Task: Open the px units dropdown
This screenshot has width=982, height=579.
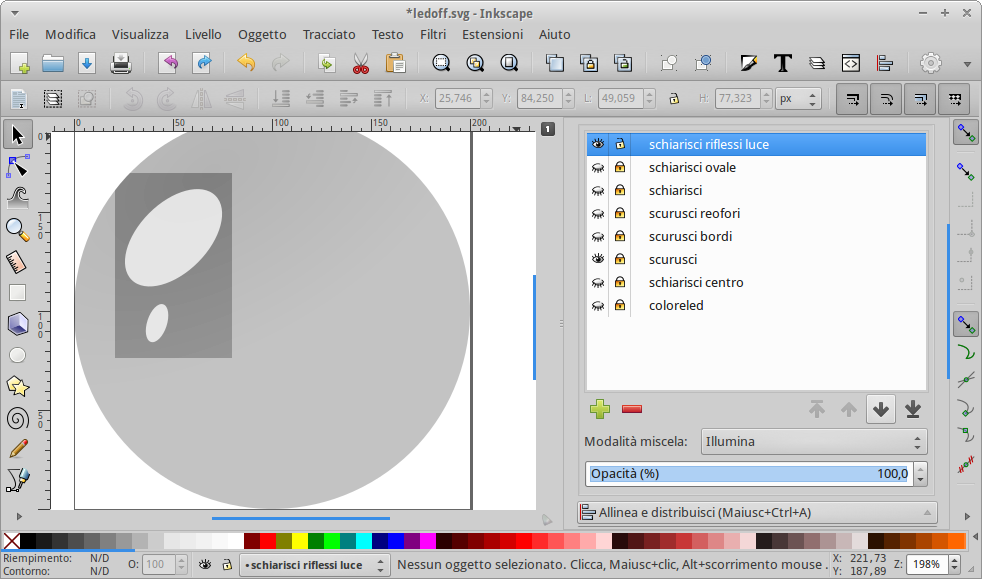Action: pos(798,99)
